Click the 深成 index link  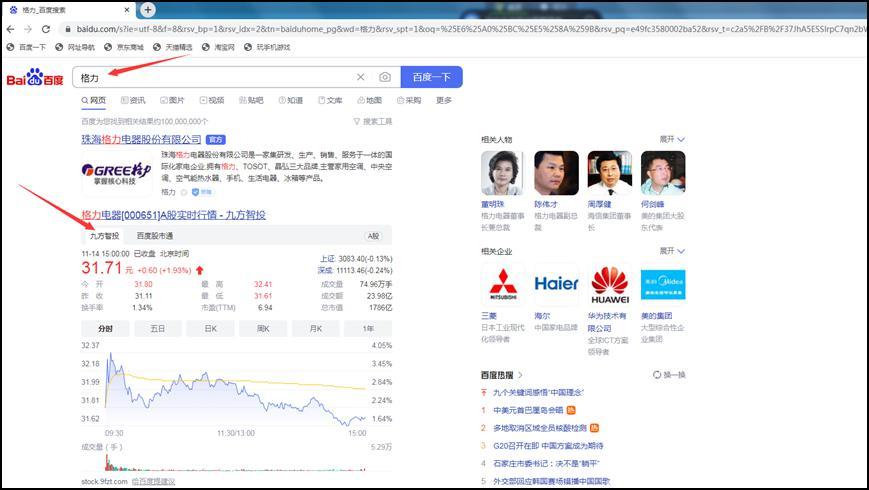[x=325, y=270]
